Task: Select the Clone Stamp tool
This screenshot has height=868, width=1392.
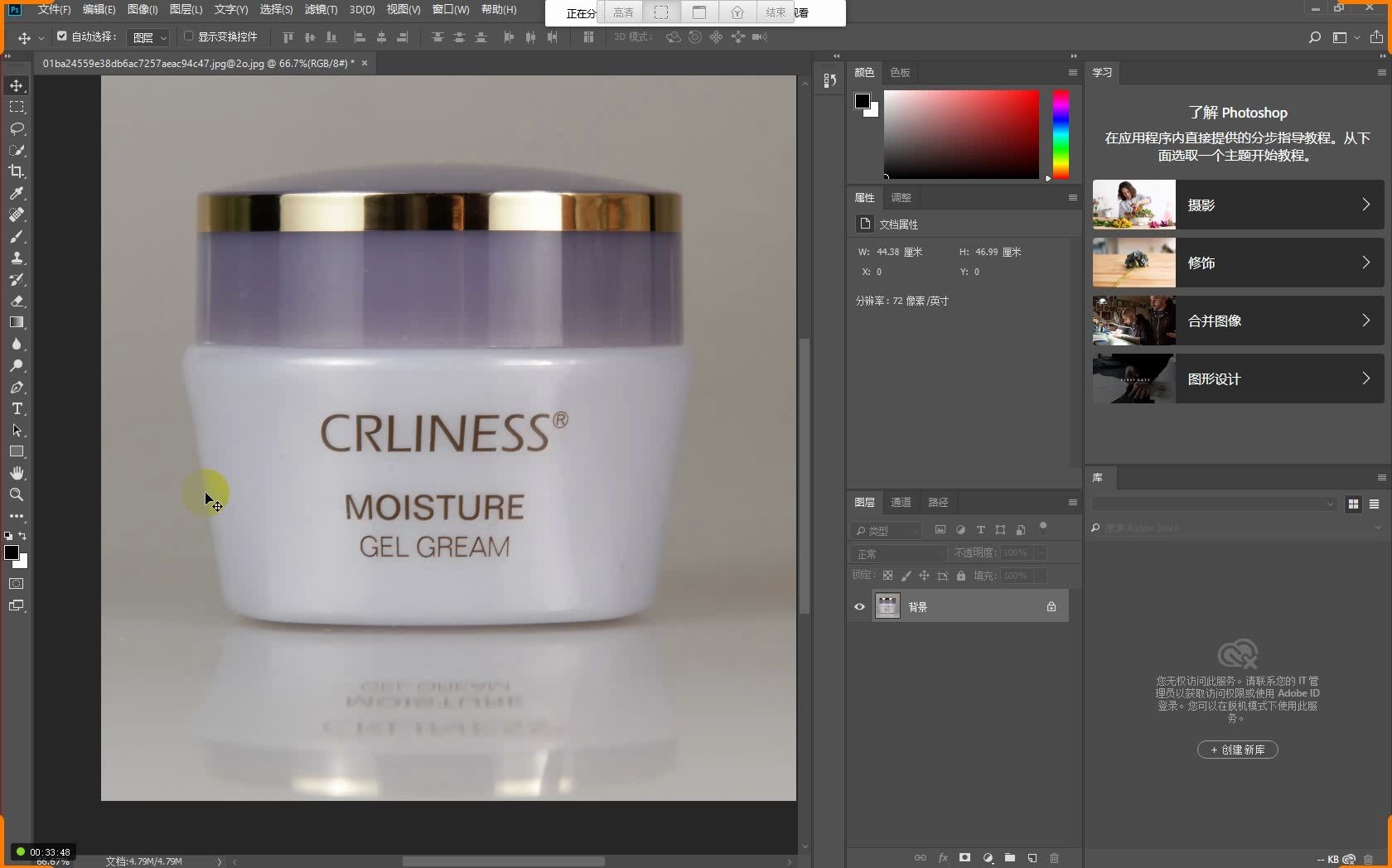Action: pos(17,258)
